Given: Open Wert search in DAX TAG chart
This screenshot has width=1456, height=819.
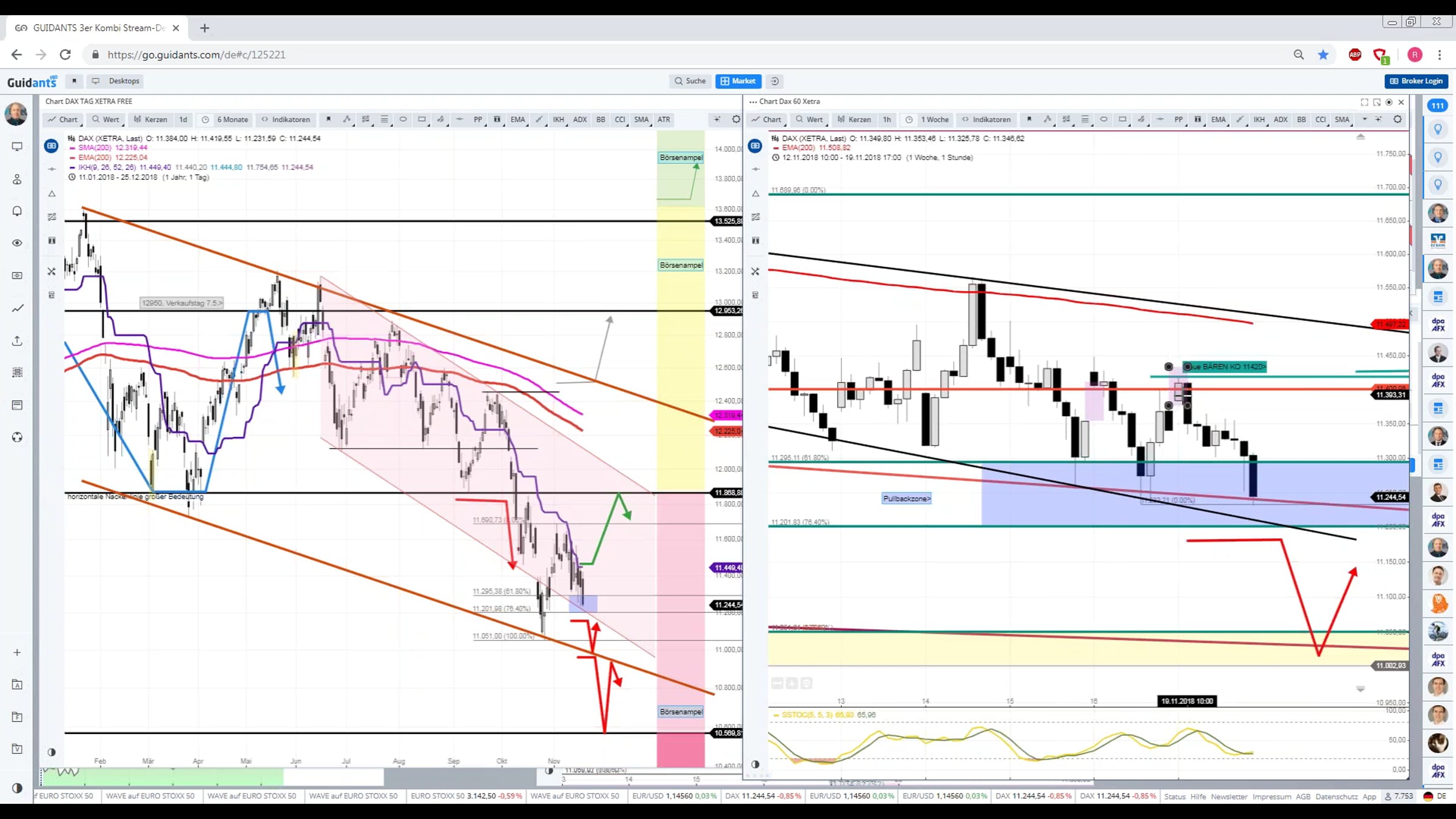Looking at the screenshot, I should pyautogui.click(x=106, y=120).
